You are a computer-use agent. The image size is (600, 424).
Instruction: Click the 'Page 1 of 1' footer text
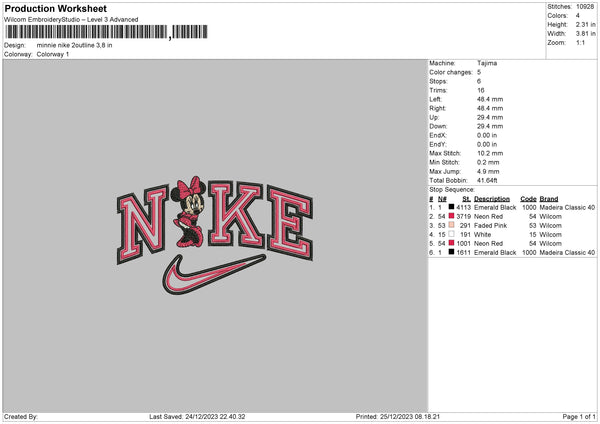coord(579,417)
